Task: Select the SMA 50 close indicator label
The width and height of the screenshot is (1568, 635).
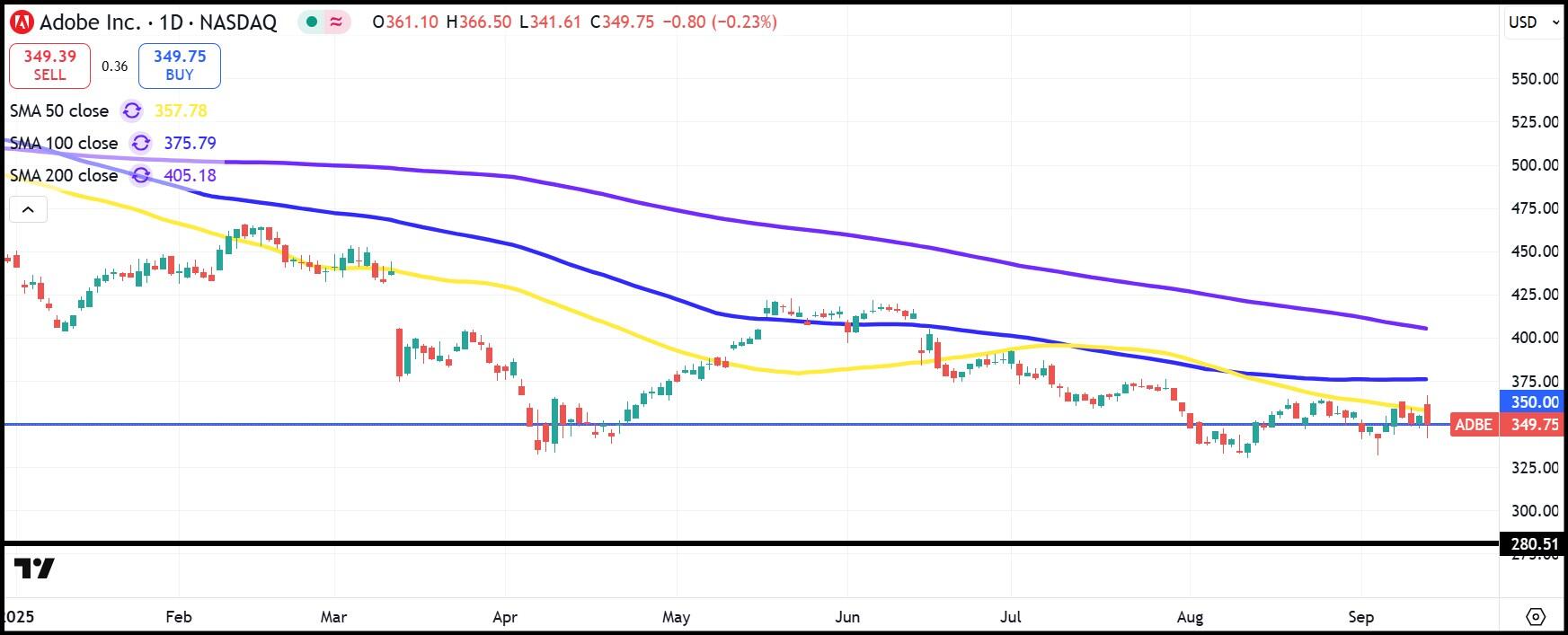Action: coord(59,110)
